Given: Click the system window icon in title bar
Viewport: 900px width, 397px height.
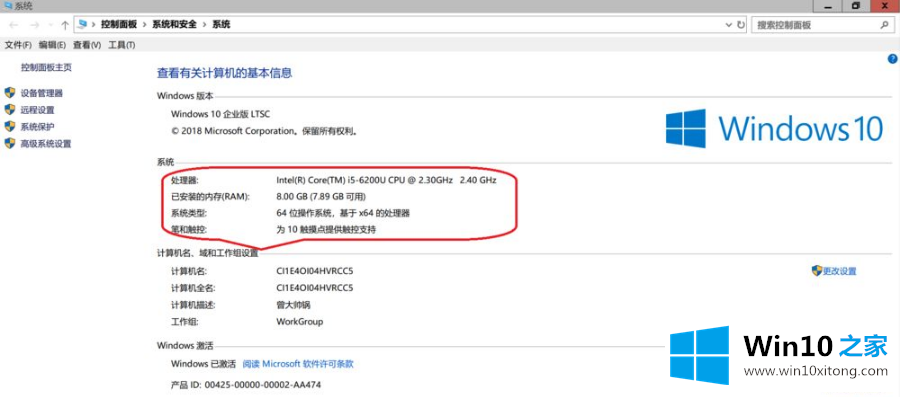Looking at the screenshot, I should pos(7,6).
